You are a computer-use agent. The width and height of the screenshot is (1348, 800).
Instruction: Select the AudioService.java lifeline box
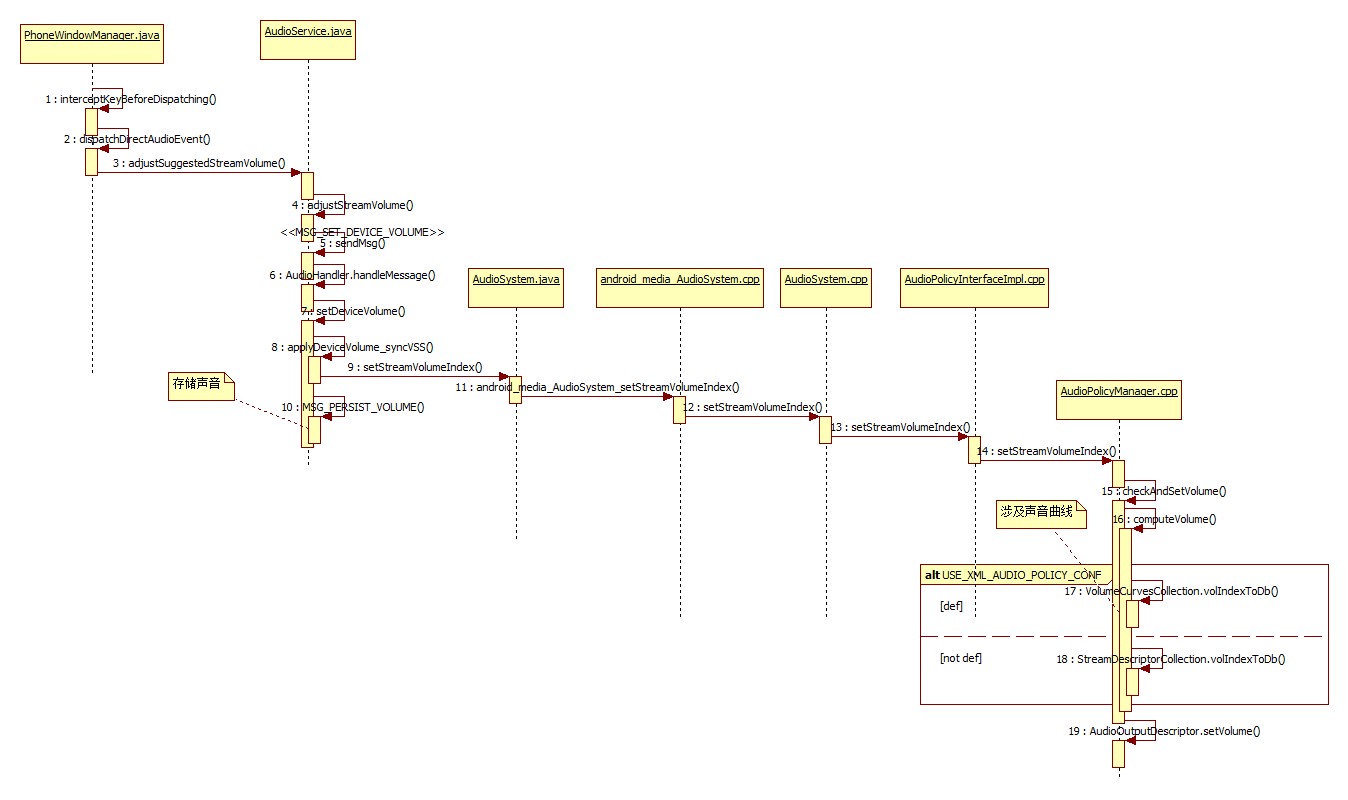coord(308,41)
